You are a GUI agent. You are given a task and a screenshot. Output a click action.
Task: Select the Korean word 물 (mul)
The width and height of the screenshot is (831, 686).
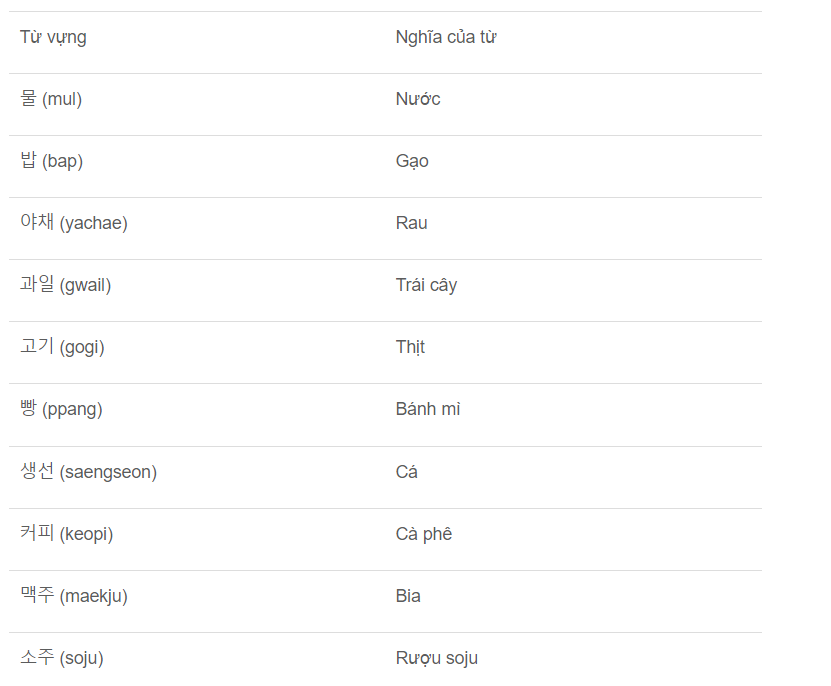pos(51,99)
